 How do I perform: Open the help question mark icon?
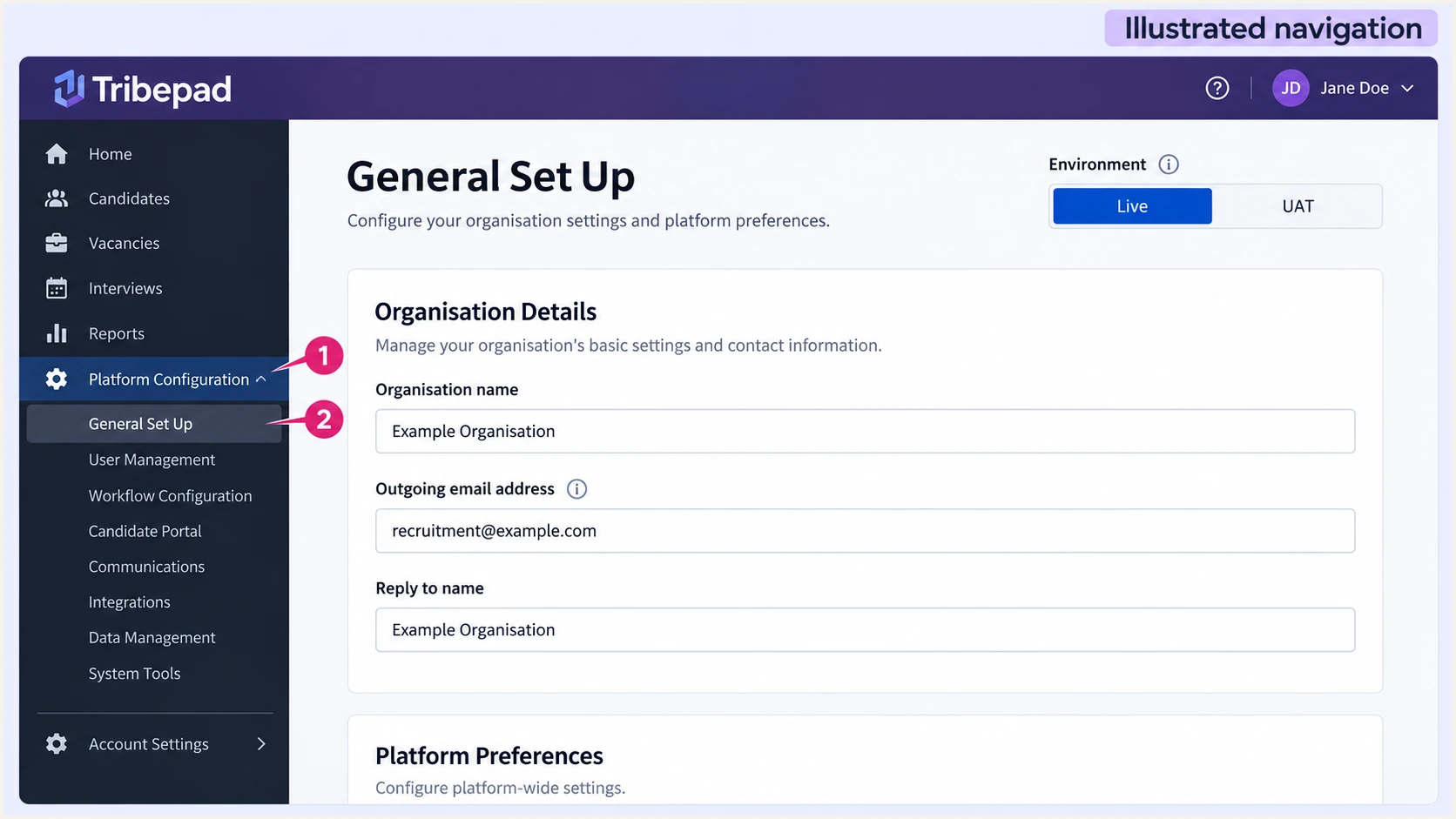pyautogui.click(x=1217, y=88)
